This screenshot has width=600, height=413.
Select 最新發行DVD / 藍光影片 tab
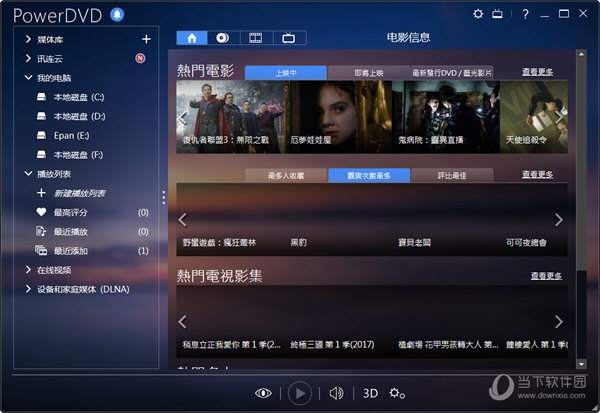click(x=452, y=73)
